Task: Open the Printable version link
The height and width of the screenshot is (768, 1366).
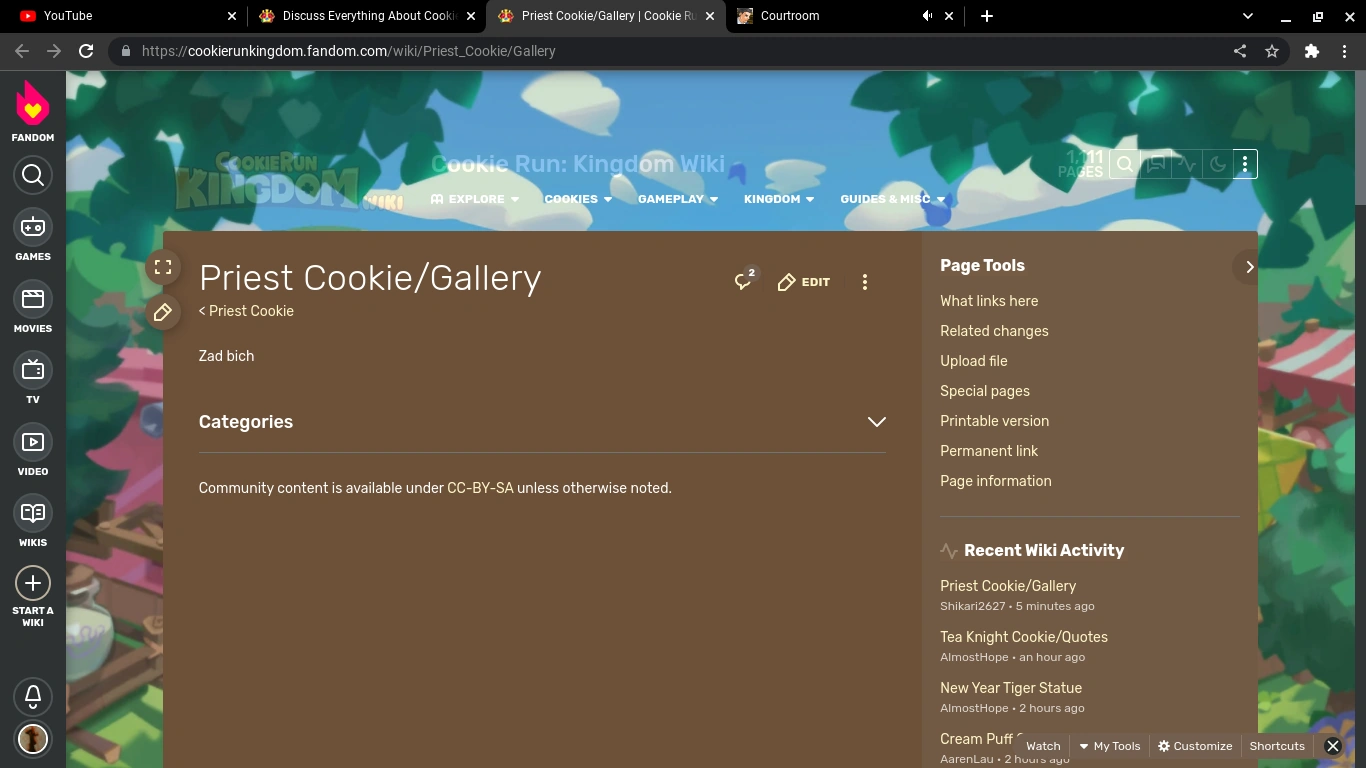Action: tap(994, 421)
